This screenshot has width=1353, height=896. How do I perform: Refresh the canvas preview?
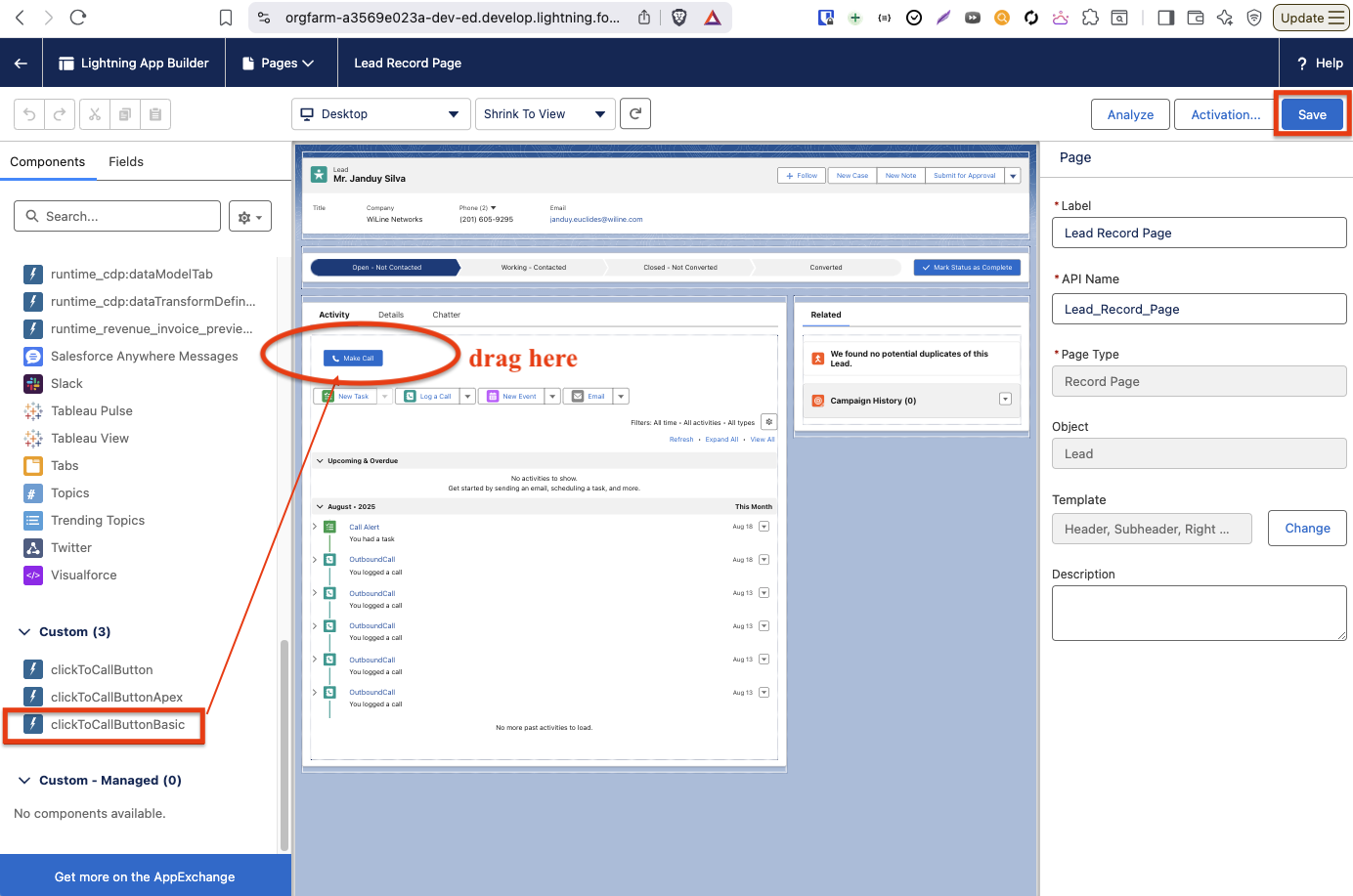pyautogui.click(x=635, y=114)
